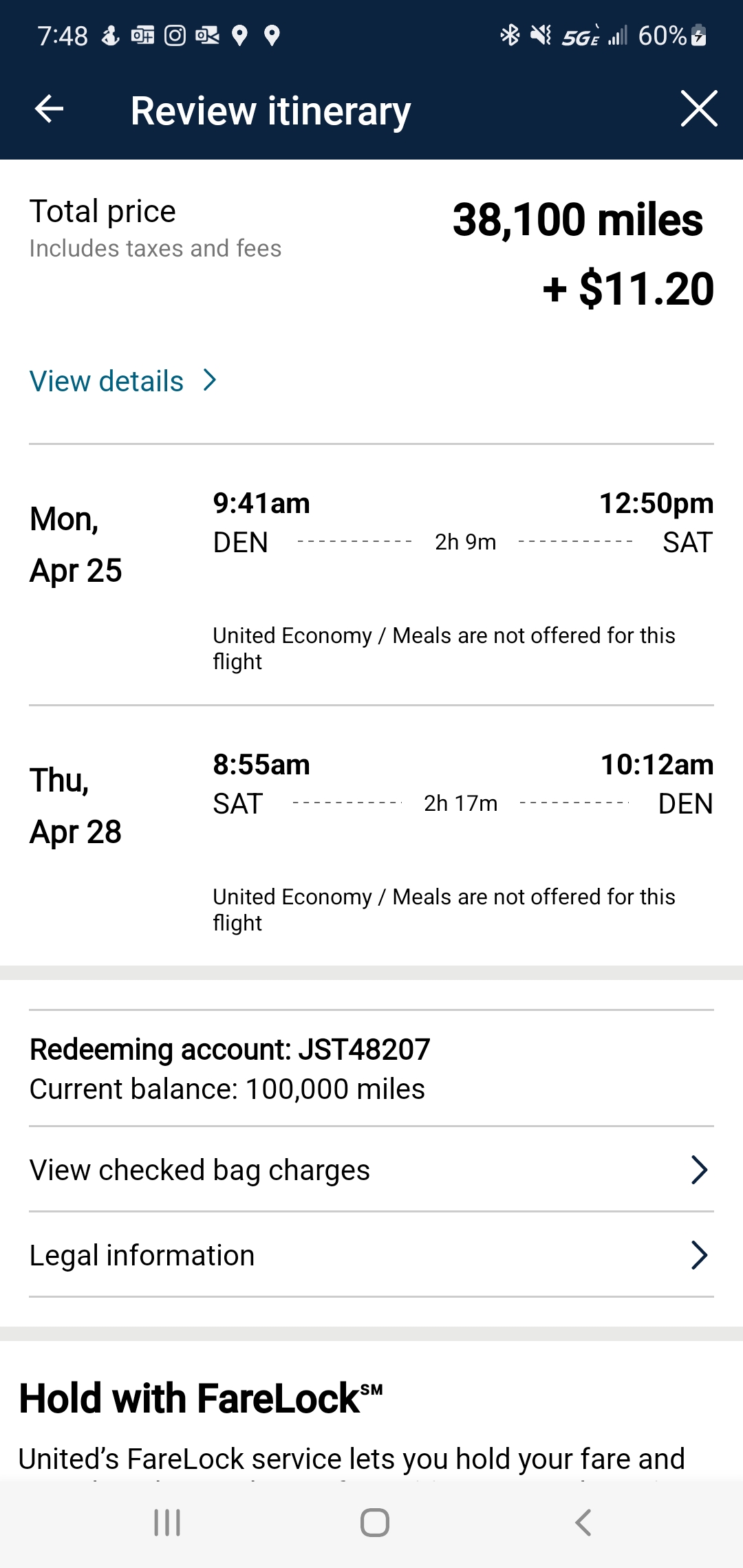Tap the Bluetooth status bar icon
The image size is (743, 1568).
point(509,35)
